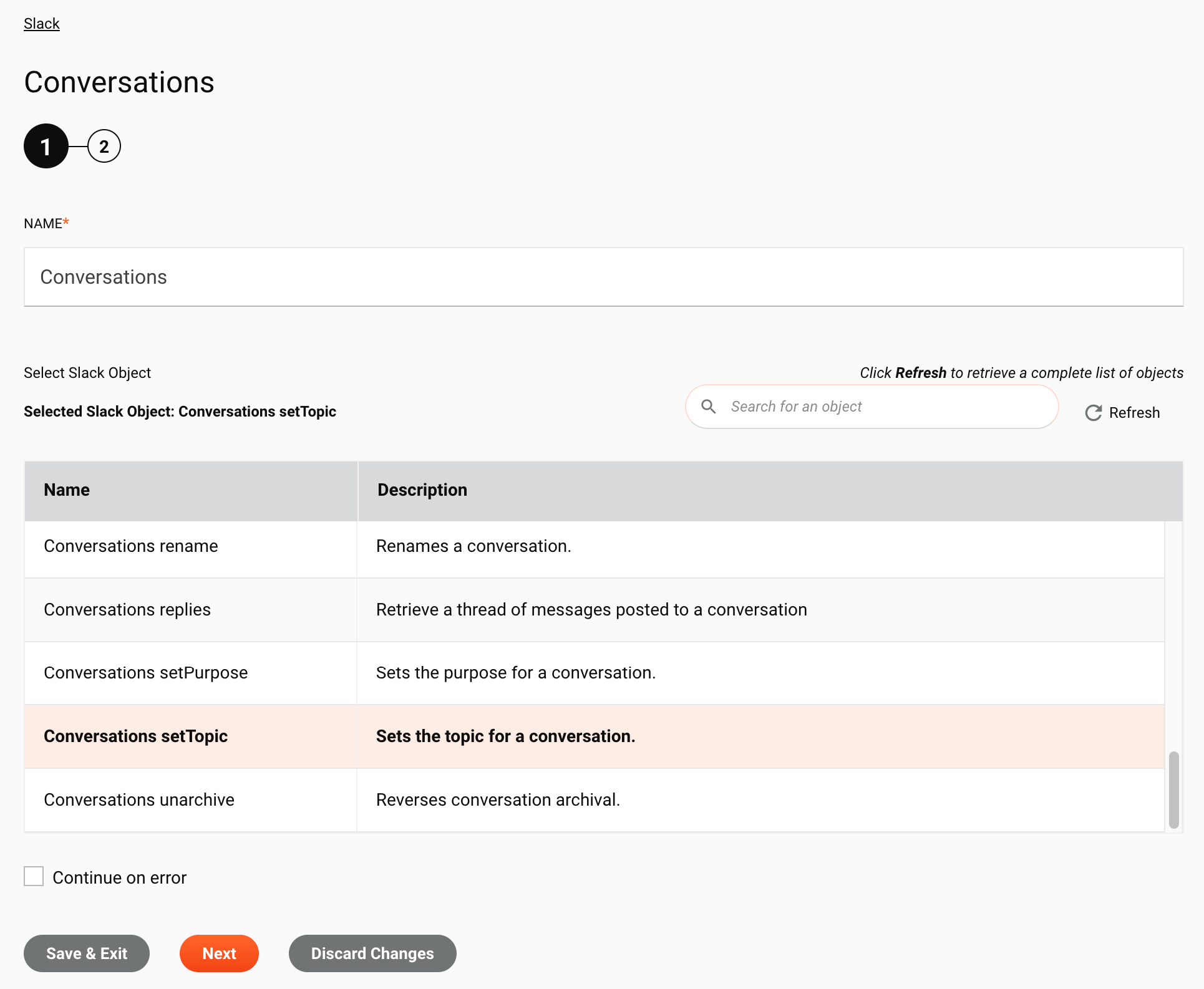Focus the Name input field
1204x989 pixels.
pos(603,277)
